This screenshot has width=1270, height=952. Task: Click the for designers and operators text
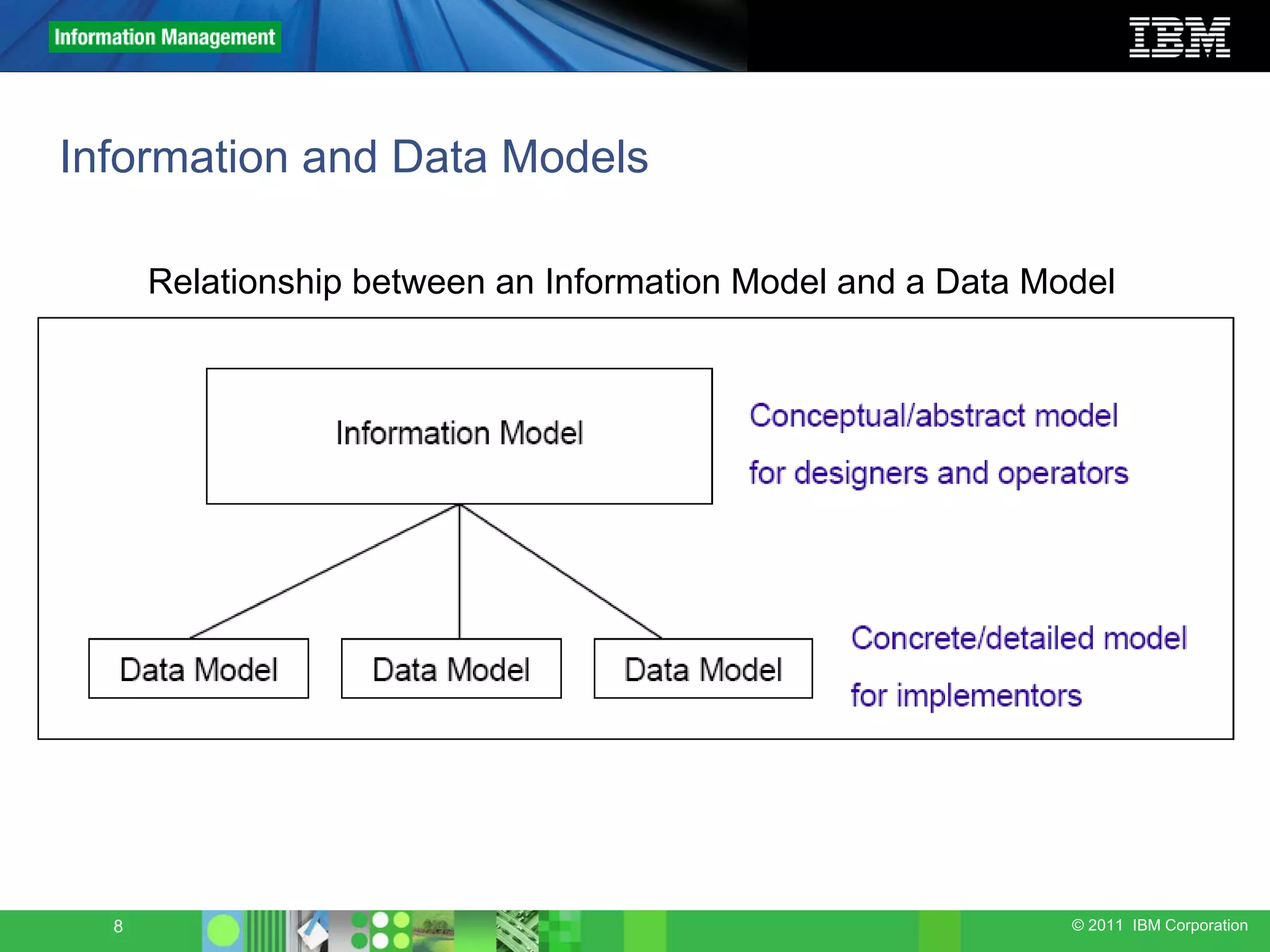(x=938, y=474)
